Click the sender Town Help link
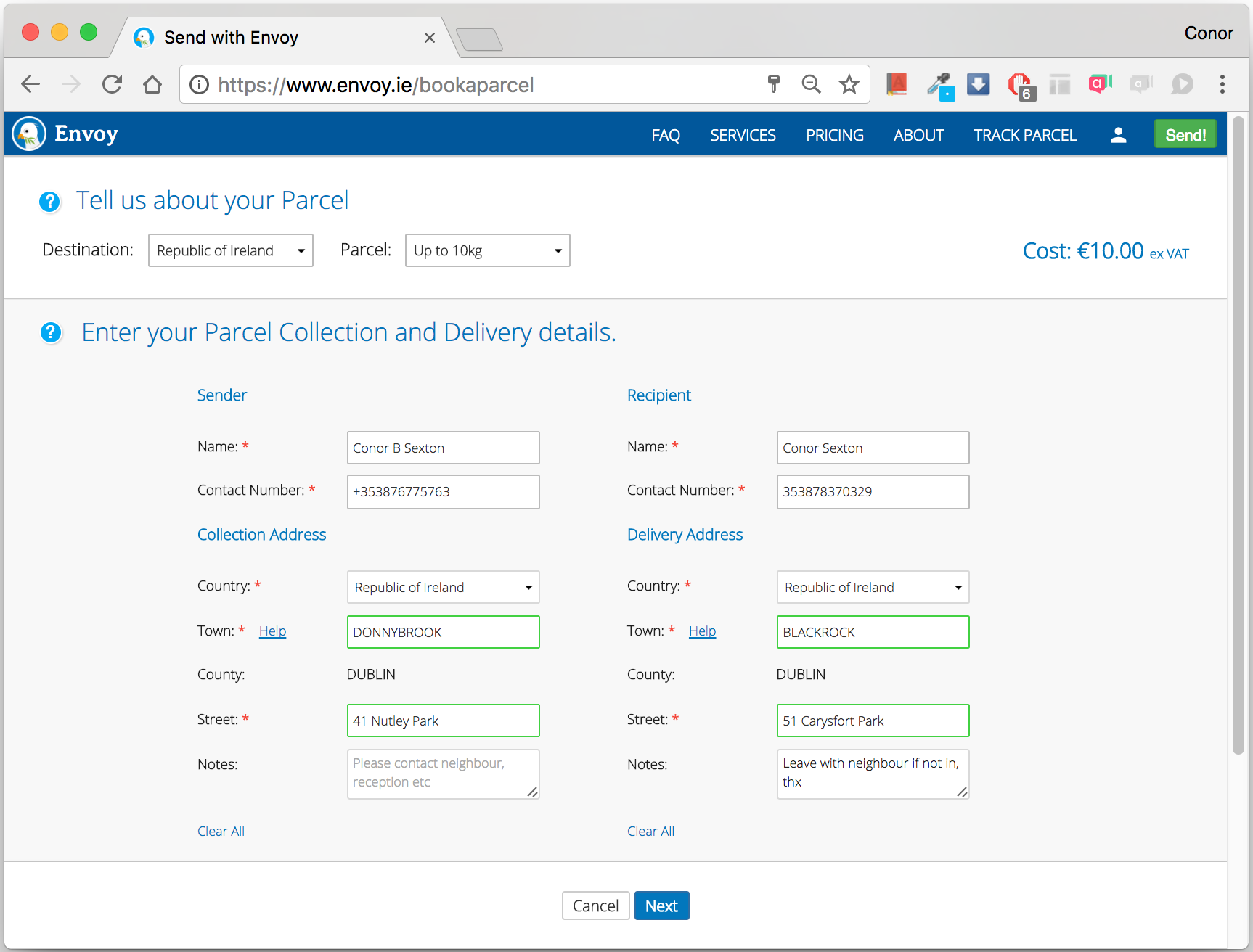 coord(272,631)
